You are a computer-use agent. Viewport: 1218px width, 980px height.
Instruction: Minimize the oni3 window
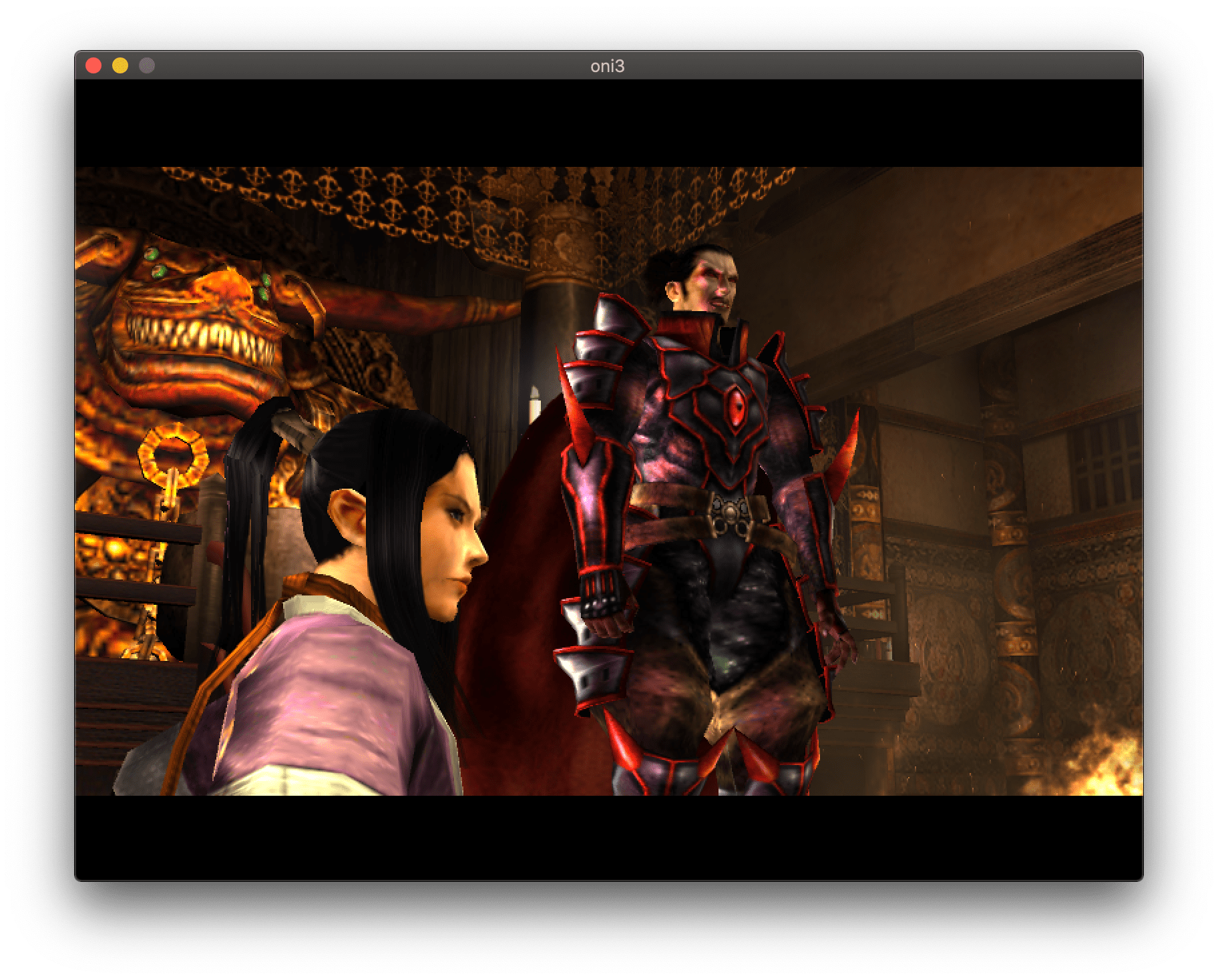[x=120, y=65]
